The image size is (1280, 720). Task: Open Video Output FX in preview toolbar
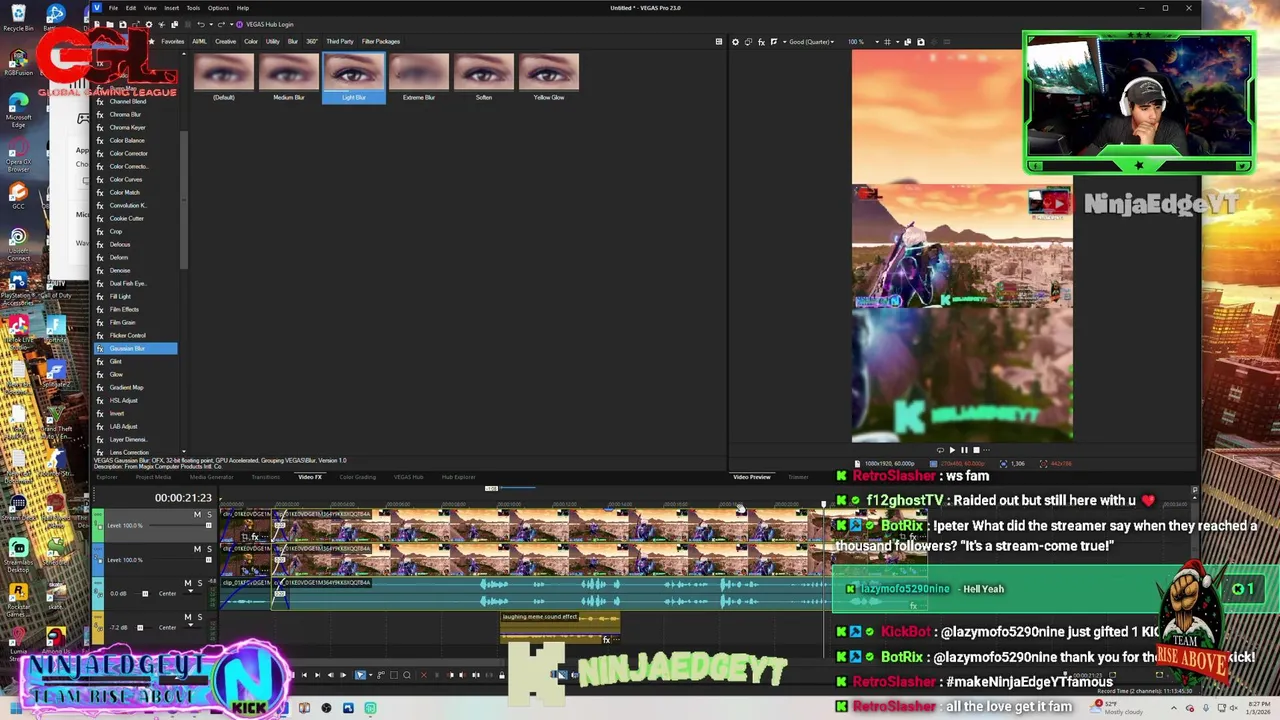click(761, 42)
